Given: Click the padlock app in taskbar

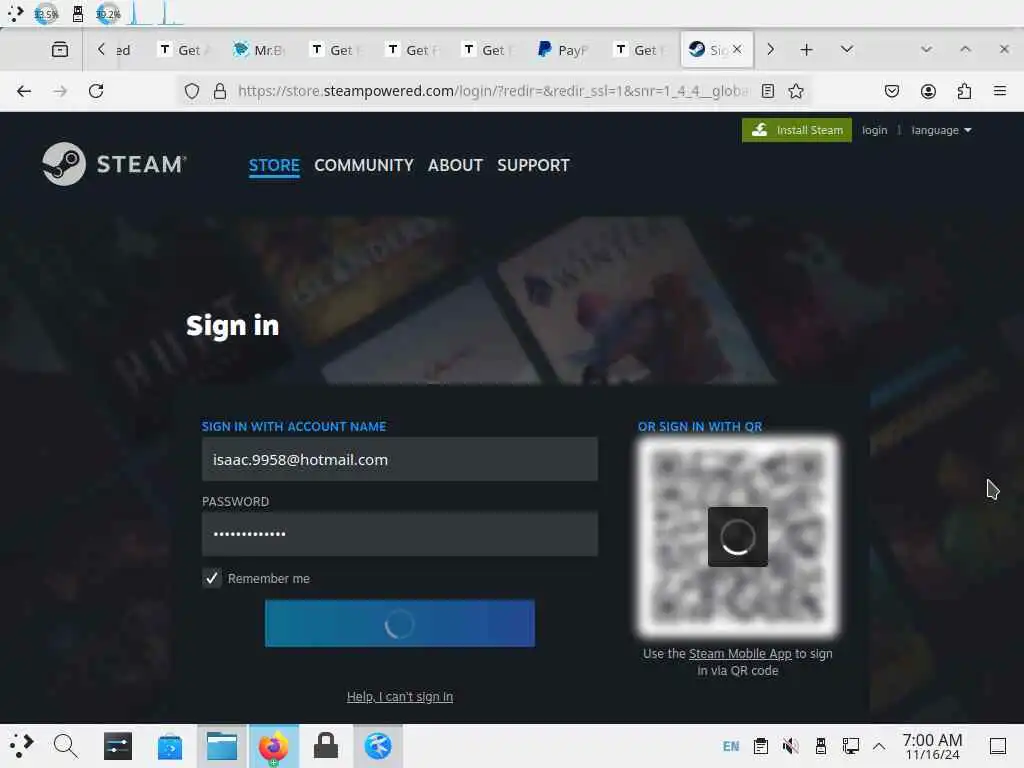Looking at the screenshot, I should (x=326, y=745).
